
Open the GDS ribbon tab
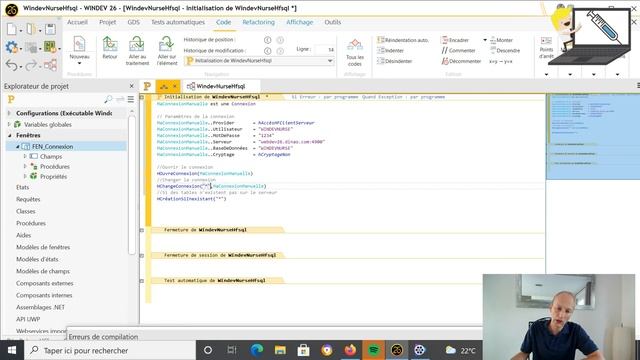(133, 22)
